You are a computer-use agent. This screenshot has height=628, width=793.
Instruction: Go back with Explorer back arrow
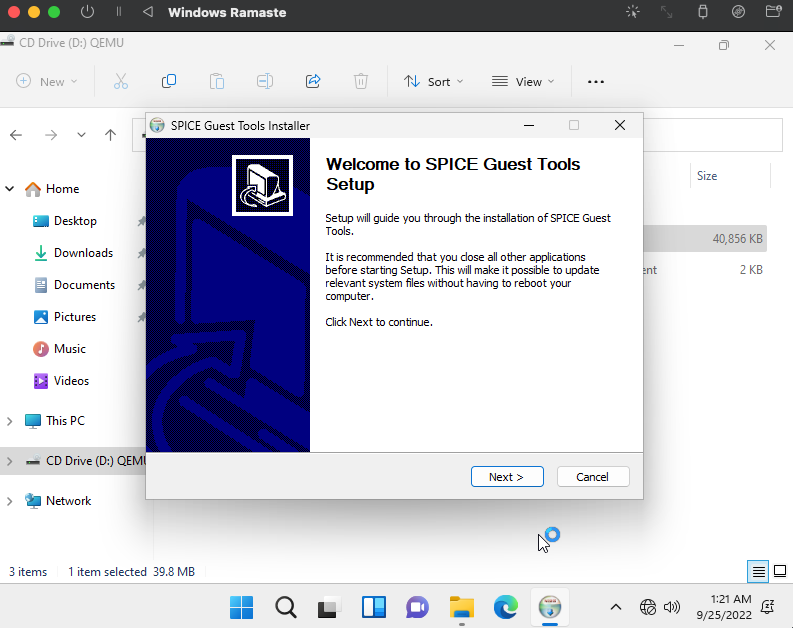click(16, 135)
